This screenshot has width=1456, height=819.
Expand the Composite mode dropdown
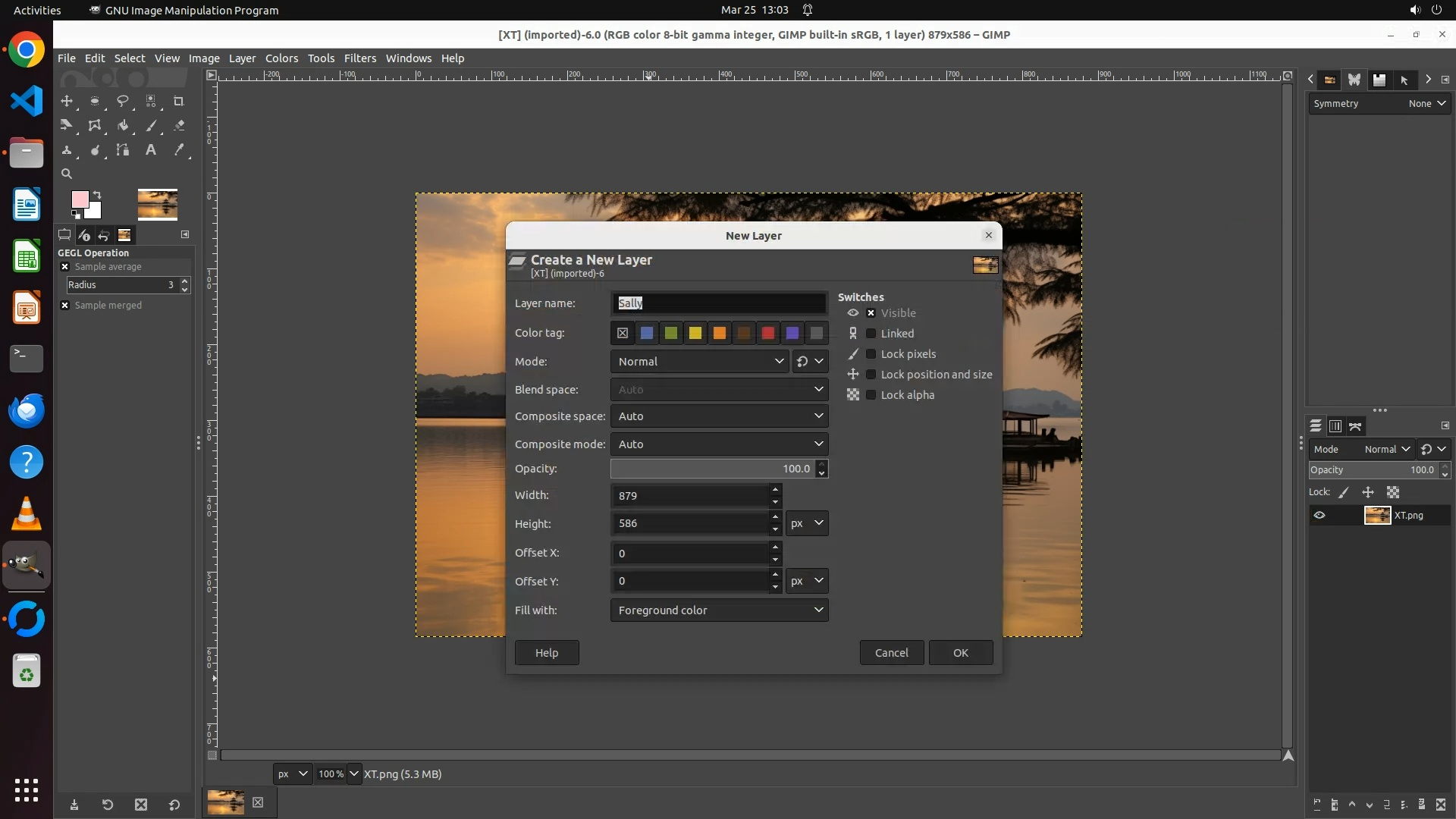tap(719, 444)
